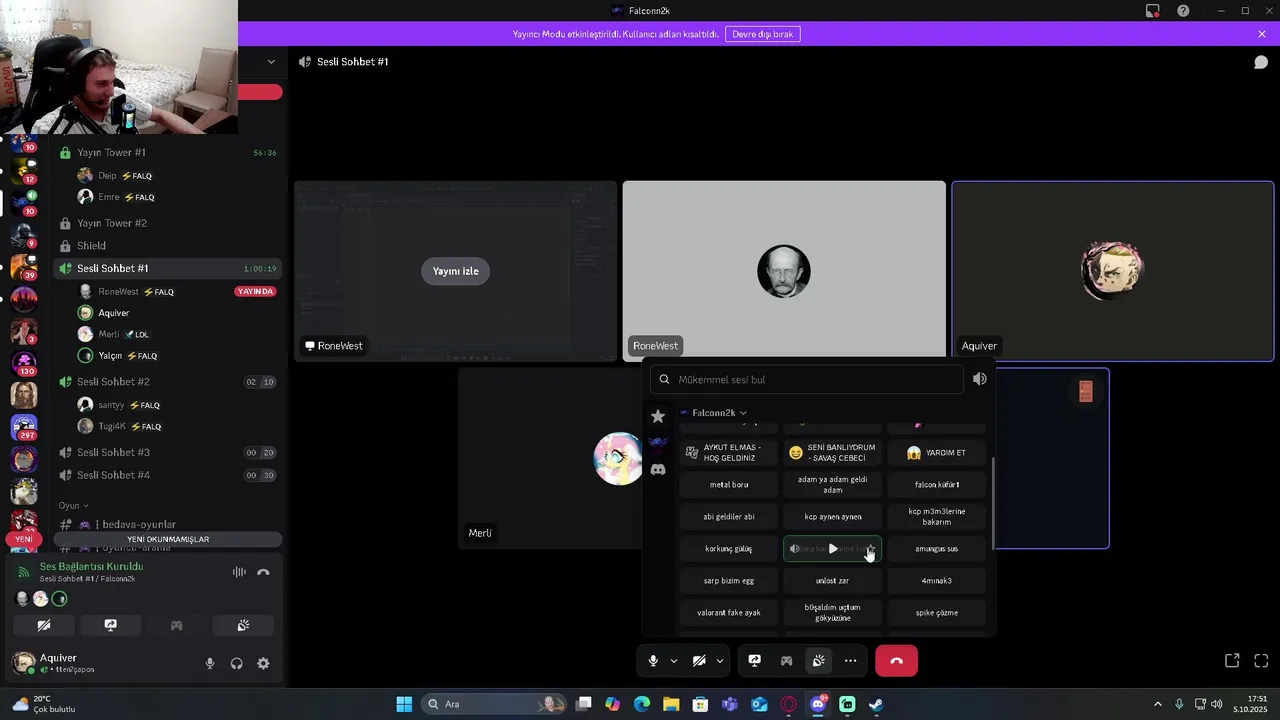The width and height of the screenshot is (1280, 720).
Task: Toggle camera in call controls bar
Action: coord(699,661)
